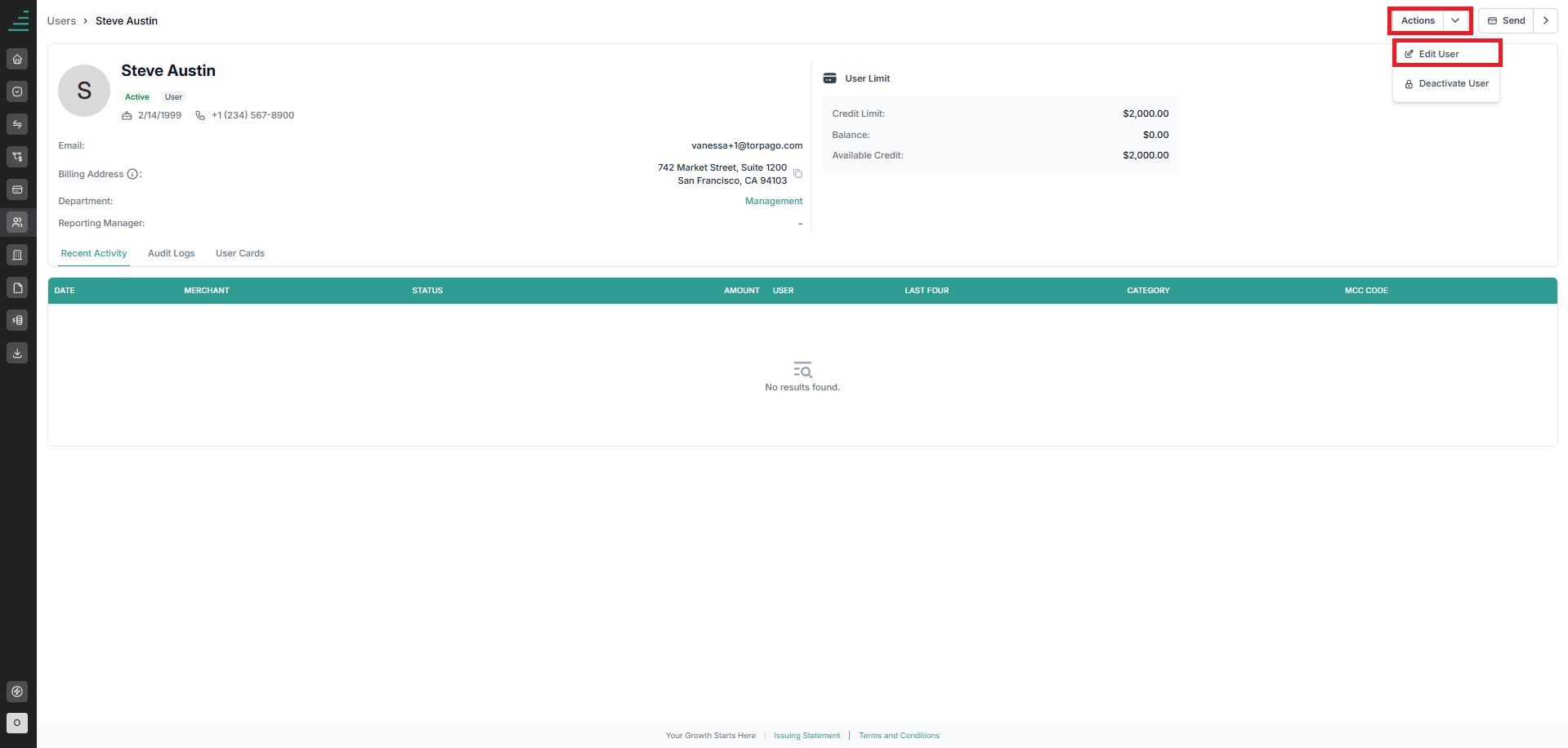The height and width of the screenshot is (748, 1568).
Task: Click the Billing Address info icon
Action: point(132,174)
